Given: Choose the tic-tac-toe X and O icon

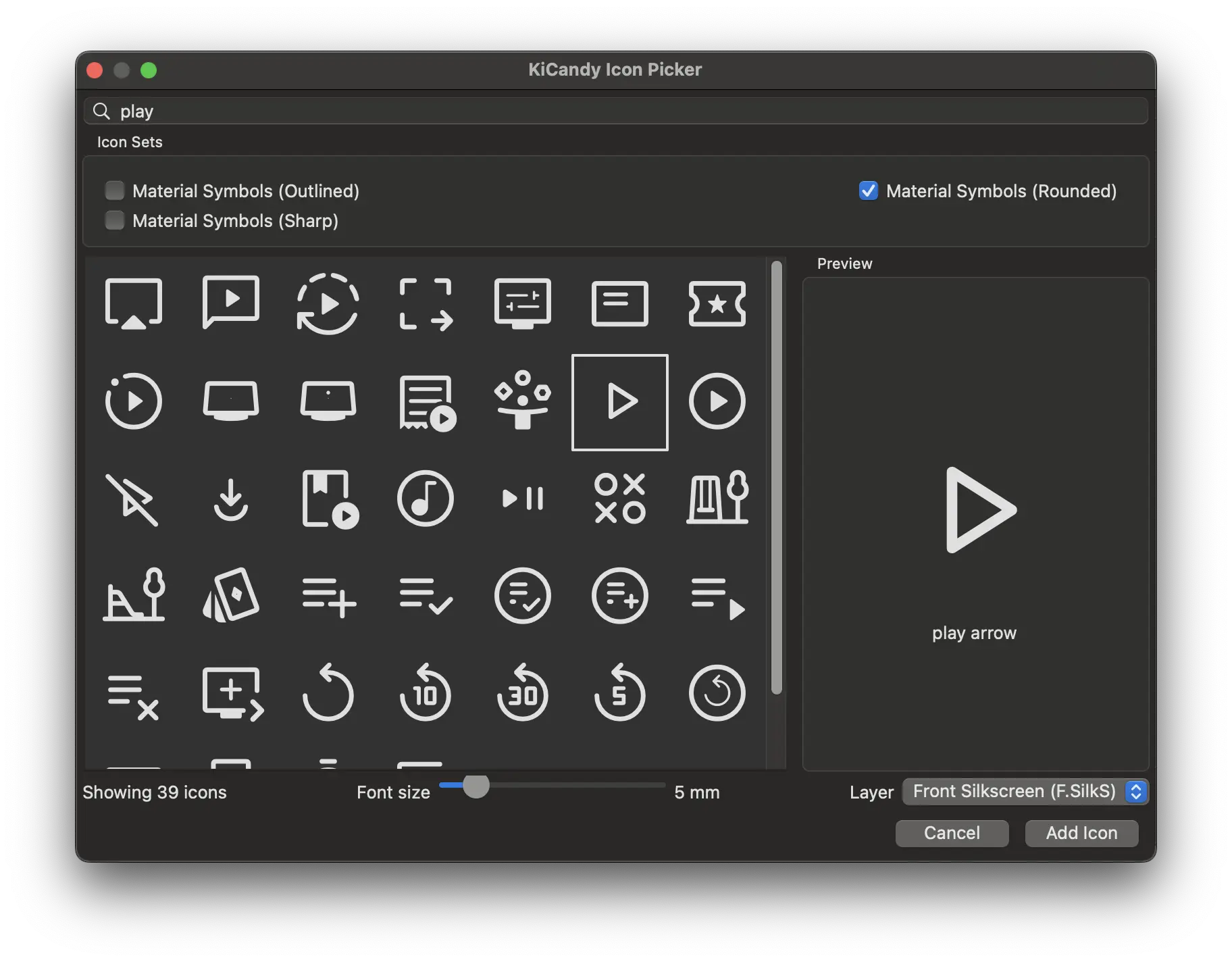Looking at the screenshot, I should tap(619, 499).
